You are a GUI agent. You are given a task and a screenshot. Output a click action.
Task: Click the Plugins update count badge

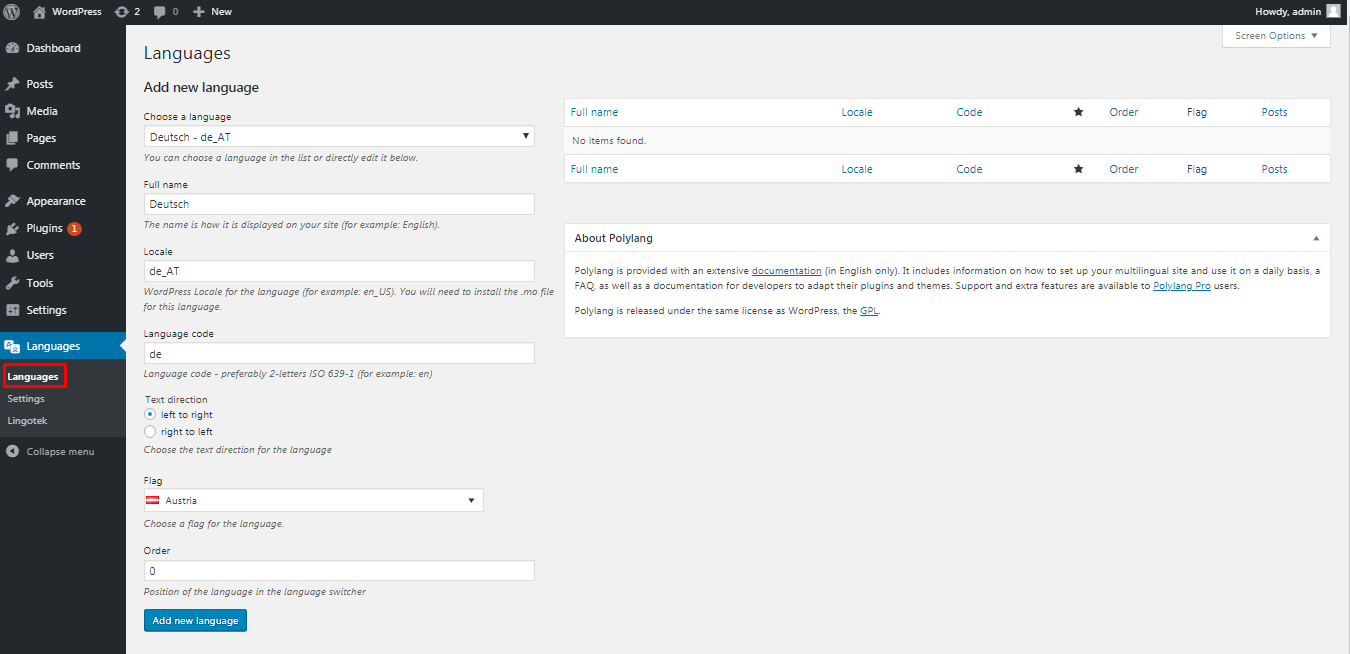click(x=74, y=228)
